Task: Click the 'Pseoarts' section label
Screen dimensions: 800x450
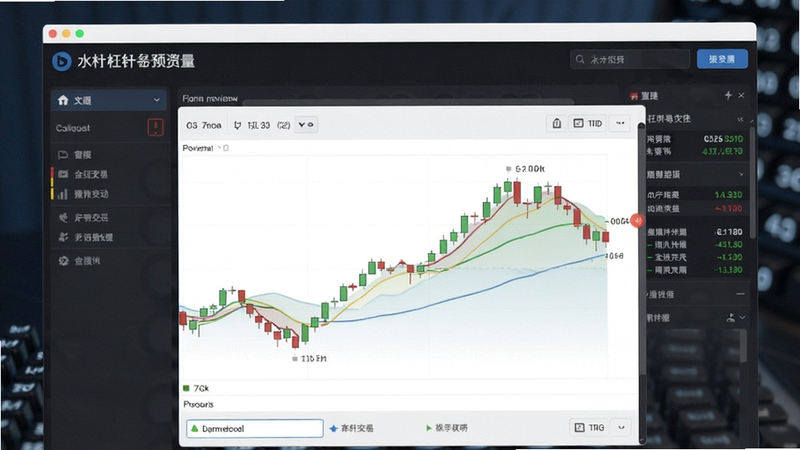Action: pos(198,404)
